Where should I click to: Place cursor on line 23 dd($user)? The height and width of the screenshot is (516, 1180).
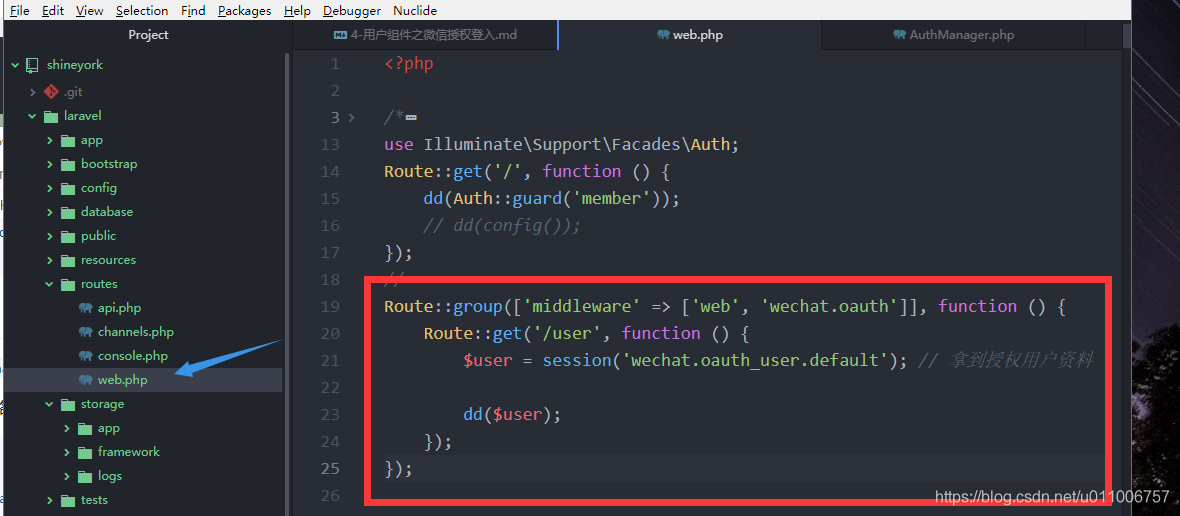point(511,414)
